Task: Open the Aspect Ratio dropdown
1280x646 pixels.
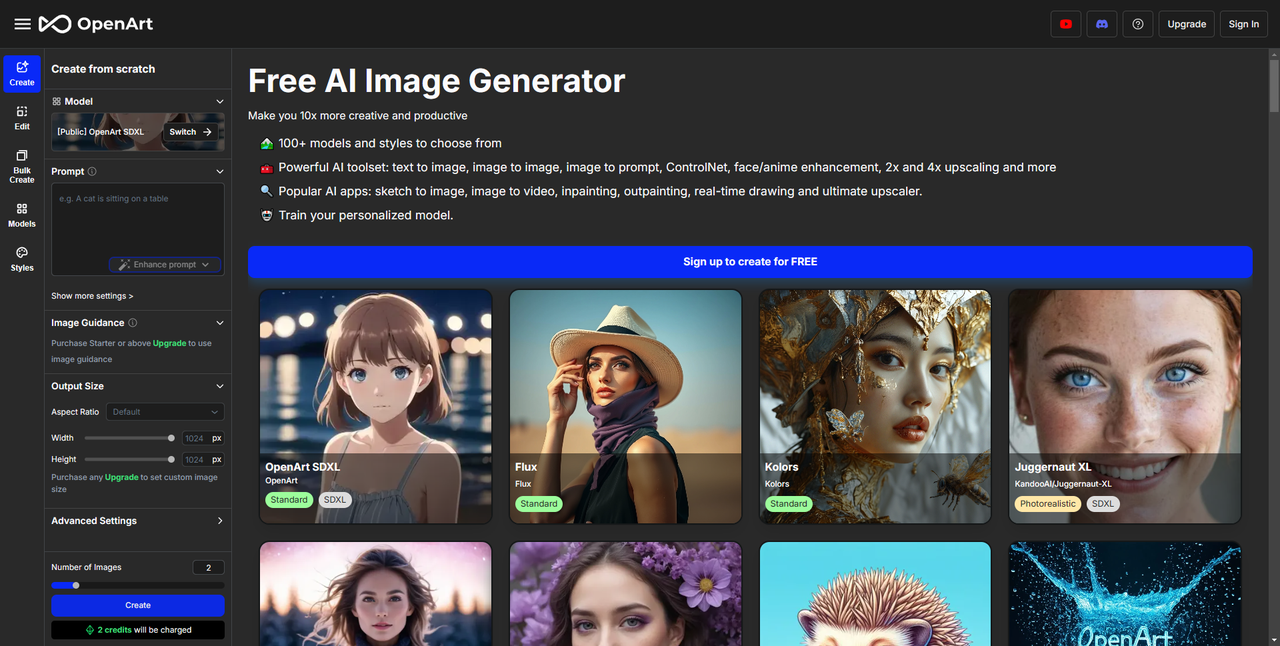Action: 165,412
